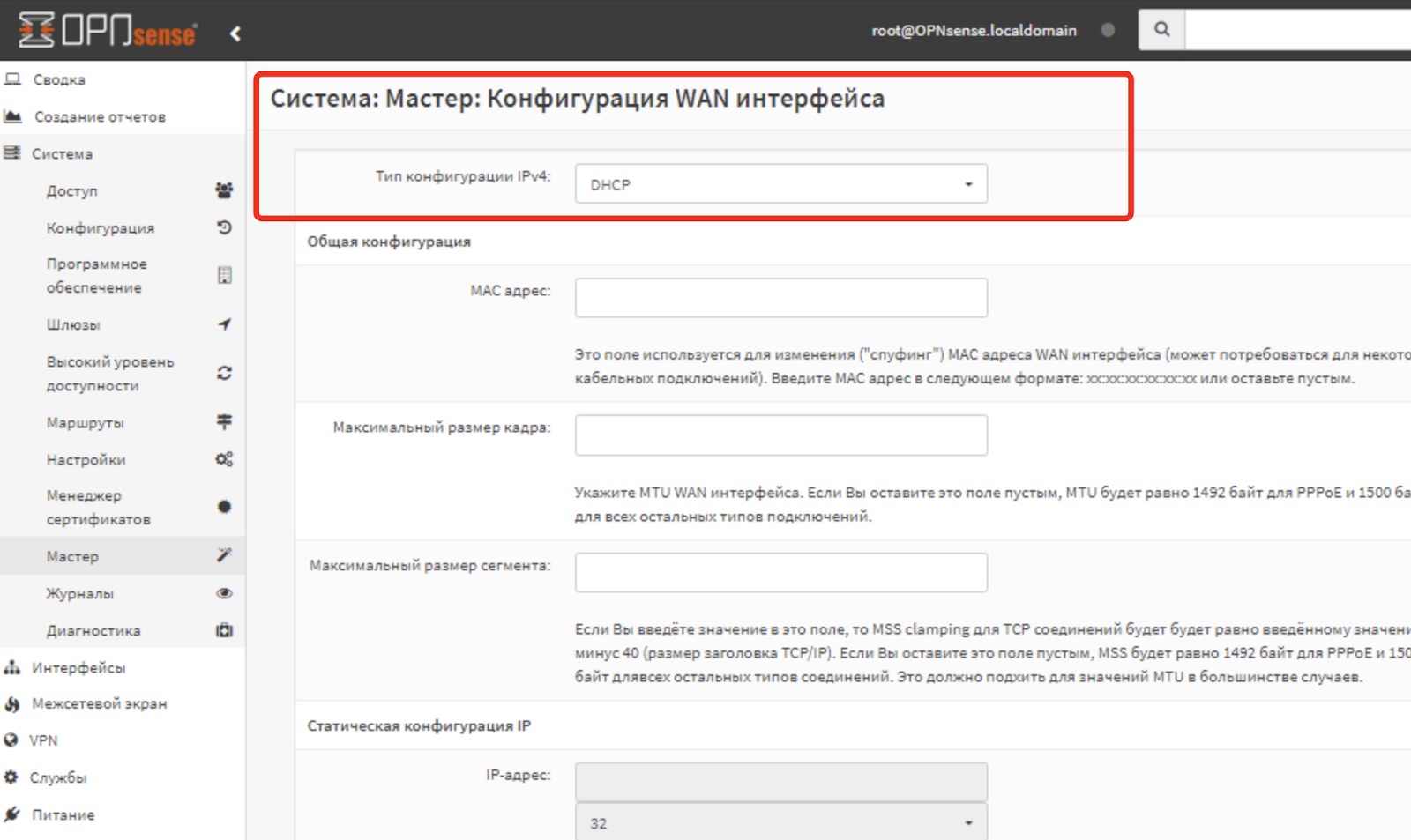Open the Диагностика icon
1411x840 pixels.
[225, 630]
